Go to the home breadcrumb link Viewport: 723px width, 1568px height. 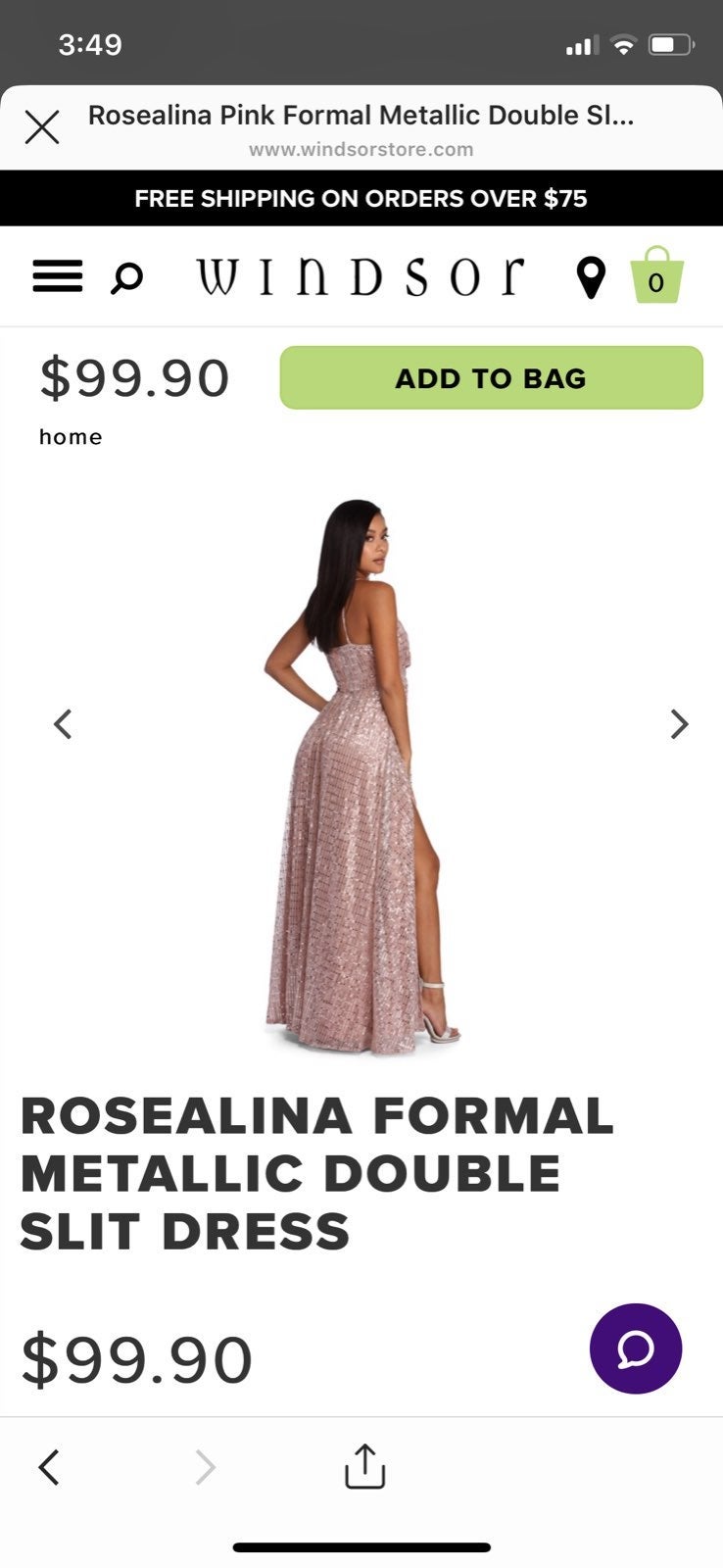pos(71,437)
